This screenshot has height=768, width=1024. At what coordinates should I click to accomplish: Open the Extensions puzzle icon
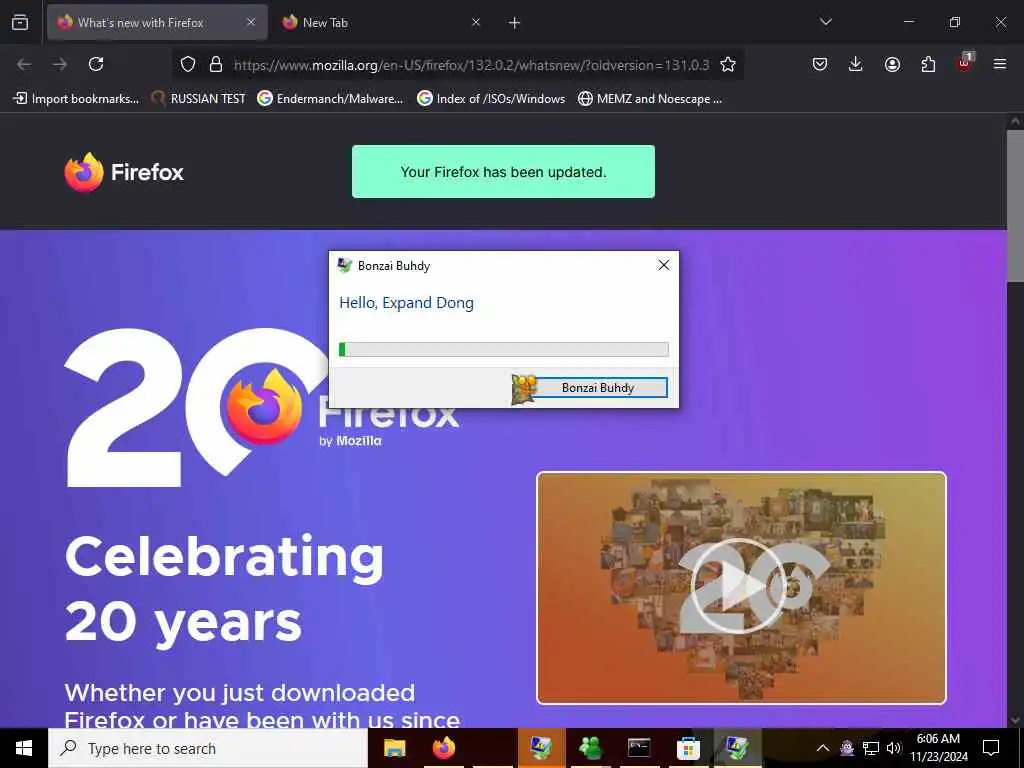coord(928,64)
